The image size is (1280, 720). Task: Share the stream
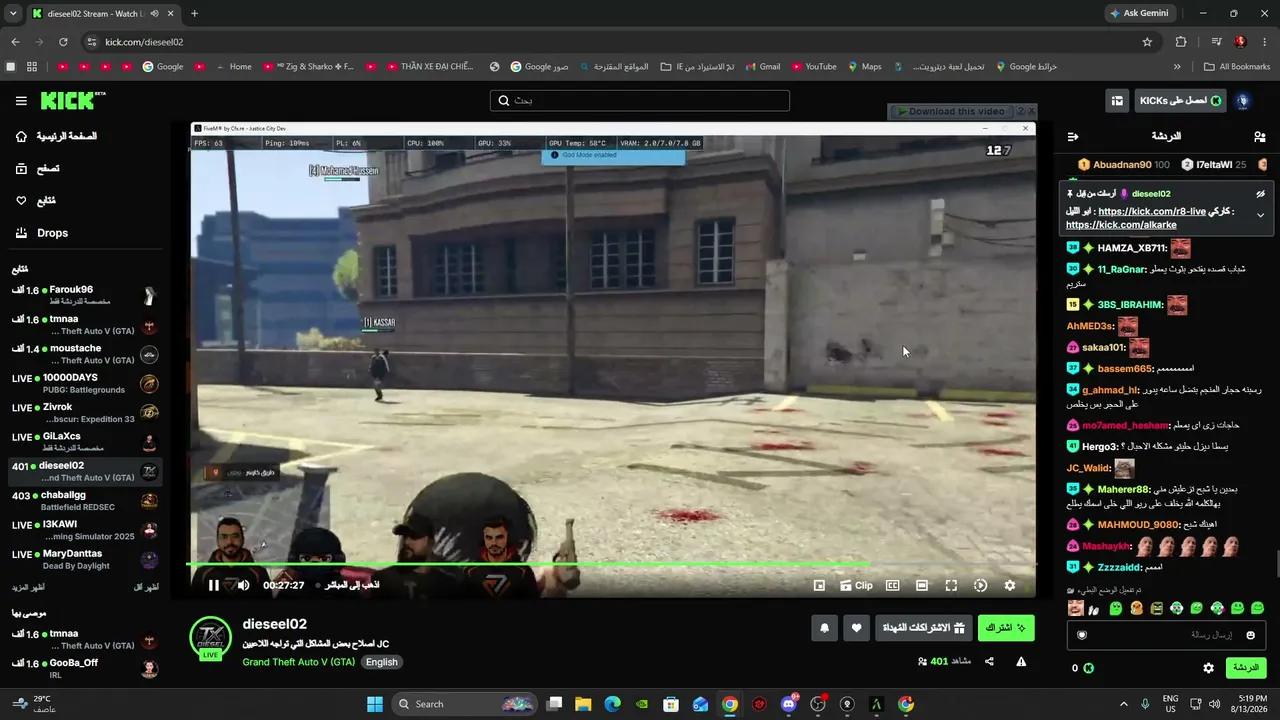point(989,661)
